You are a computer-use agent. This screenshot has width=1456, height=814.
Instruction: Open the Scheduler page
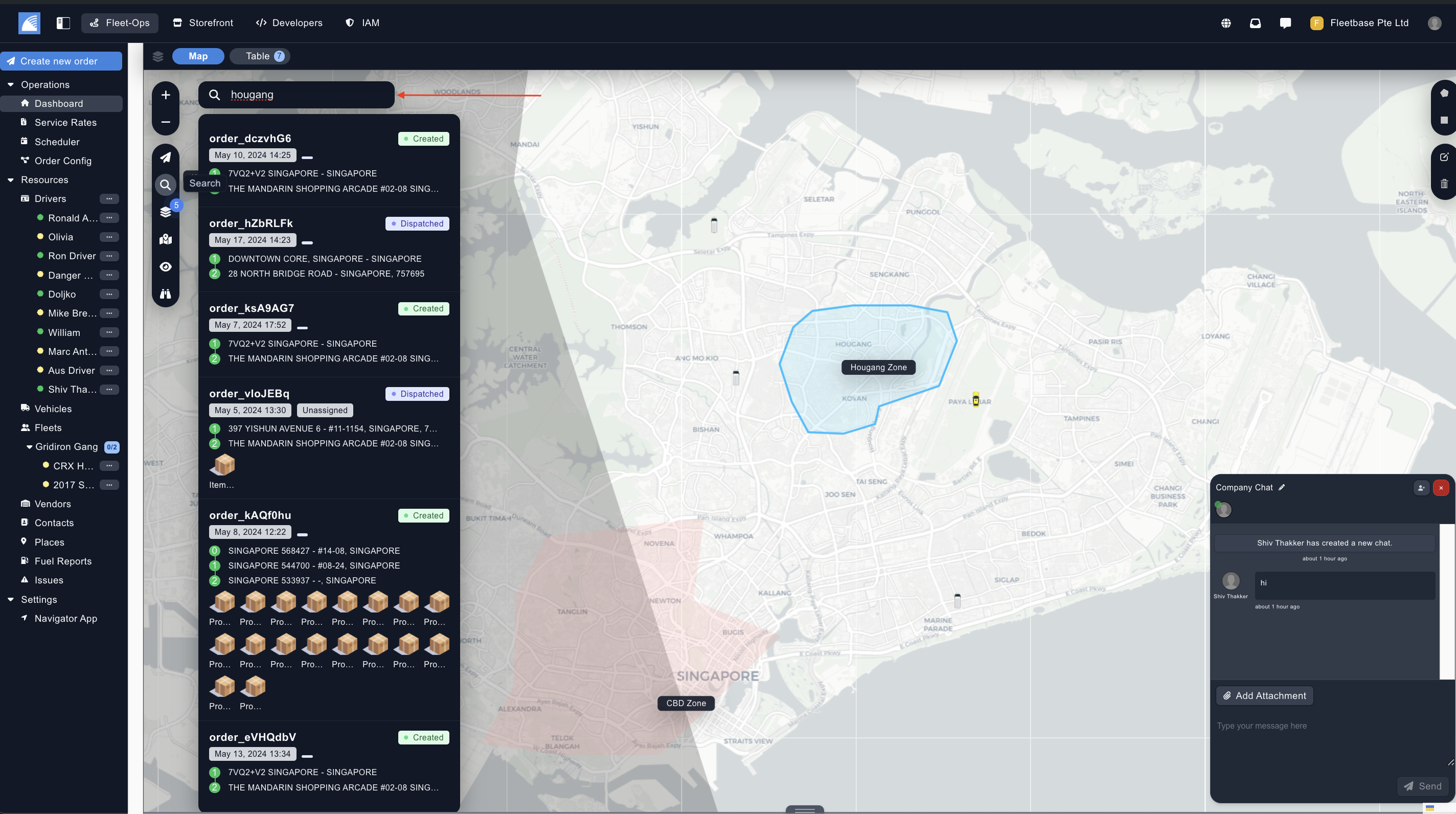(x=57, y=141)
